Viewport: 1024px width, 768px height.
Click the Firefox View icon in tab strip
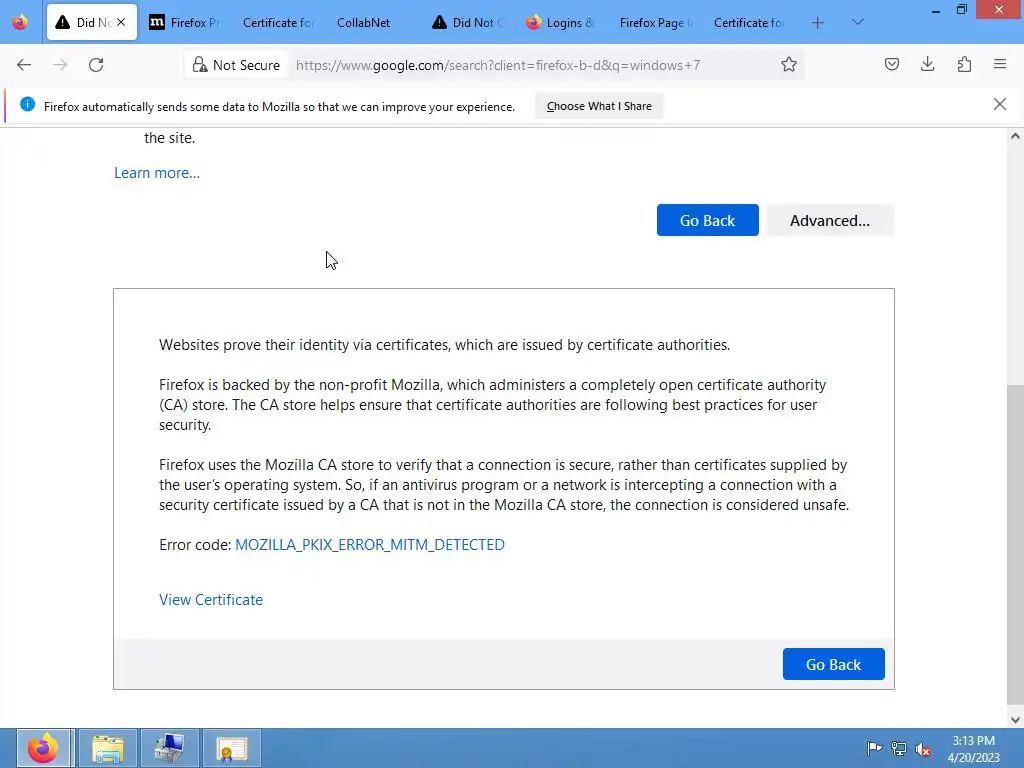(20, 22)
